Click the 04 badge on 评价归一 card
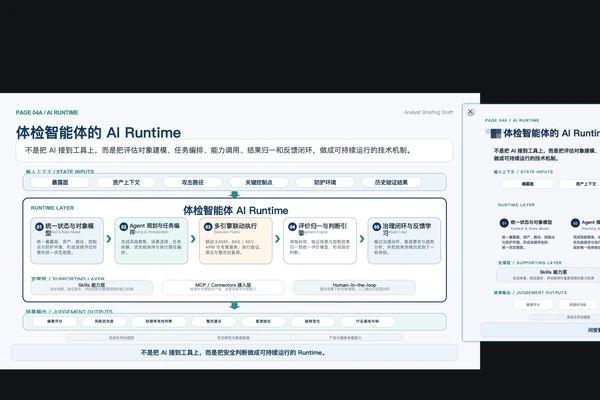The height and width of the screenshot is (400, 600). (x=292, y=227)
